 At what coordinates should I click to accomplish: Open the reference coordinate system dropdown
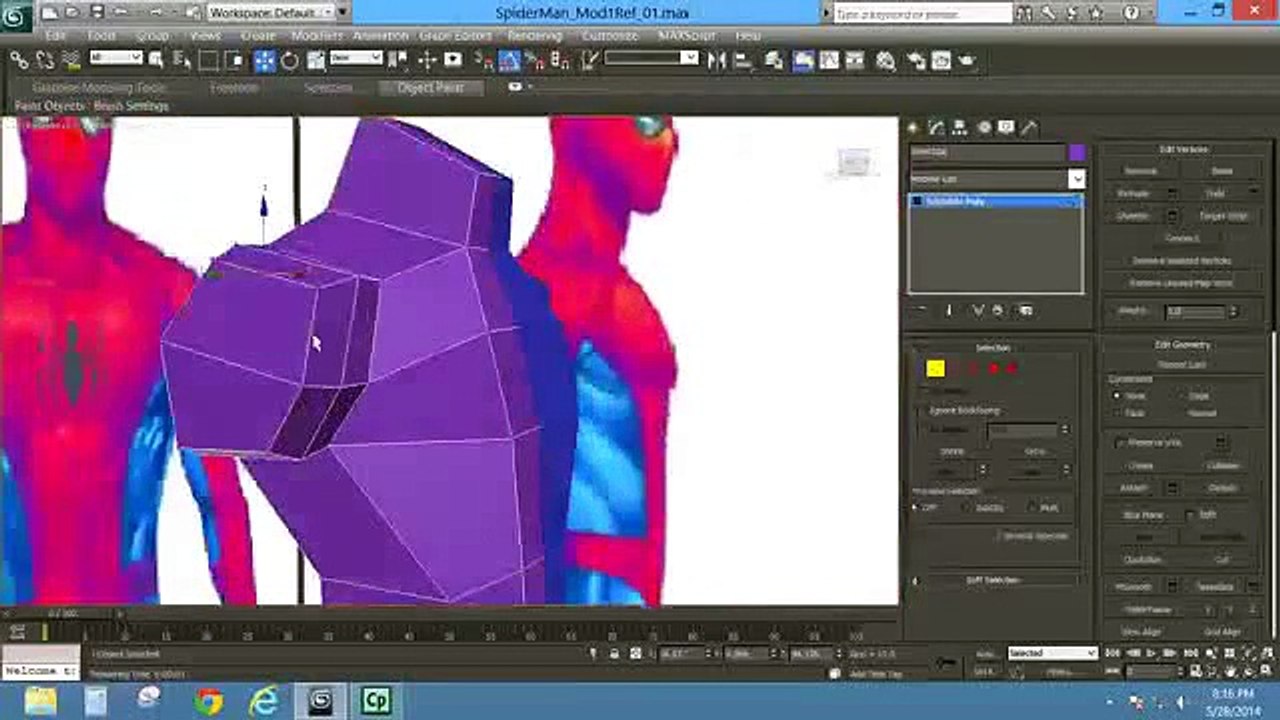tap(356, 58)
